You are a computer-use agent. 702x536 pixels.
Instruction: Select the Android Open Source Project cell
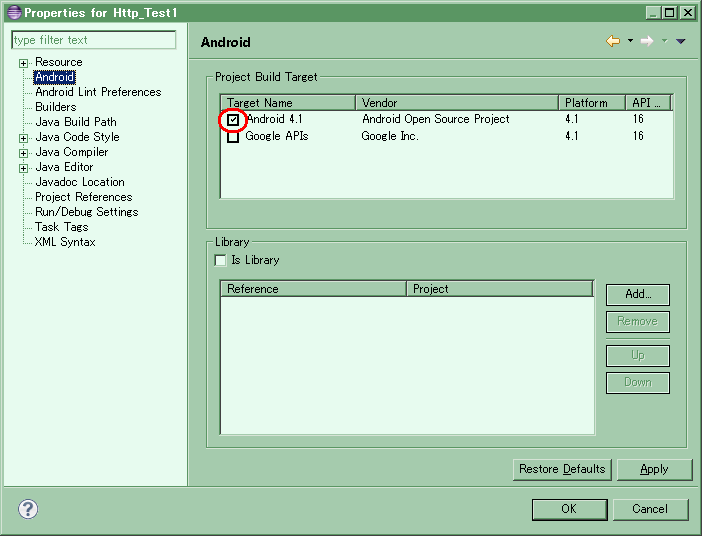(436, 119)
